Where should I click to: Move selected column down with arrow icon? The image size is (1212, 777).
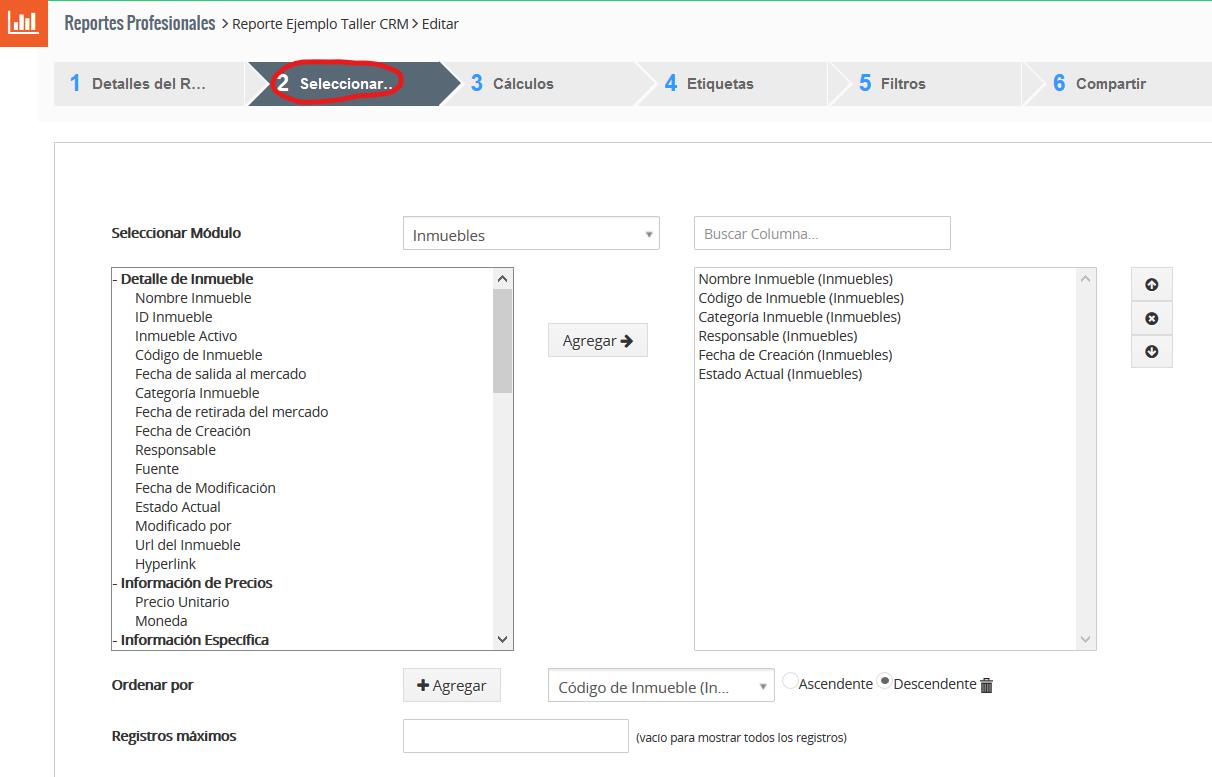coord(1151,352)
